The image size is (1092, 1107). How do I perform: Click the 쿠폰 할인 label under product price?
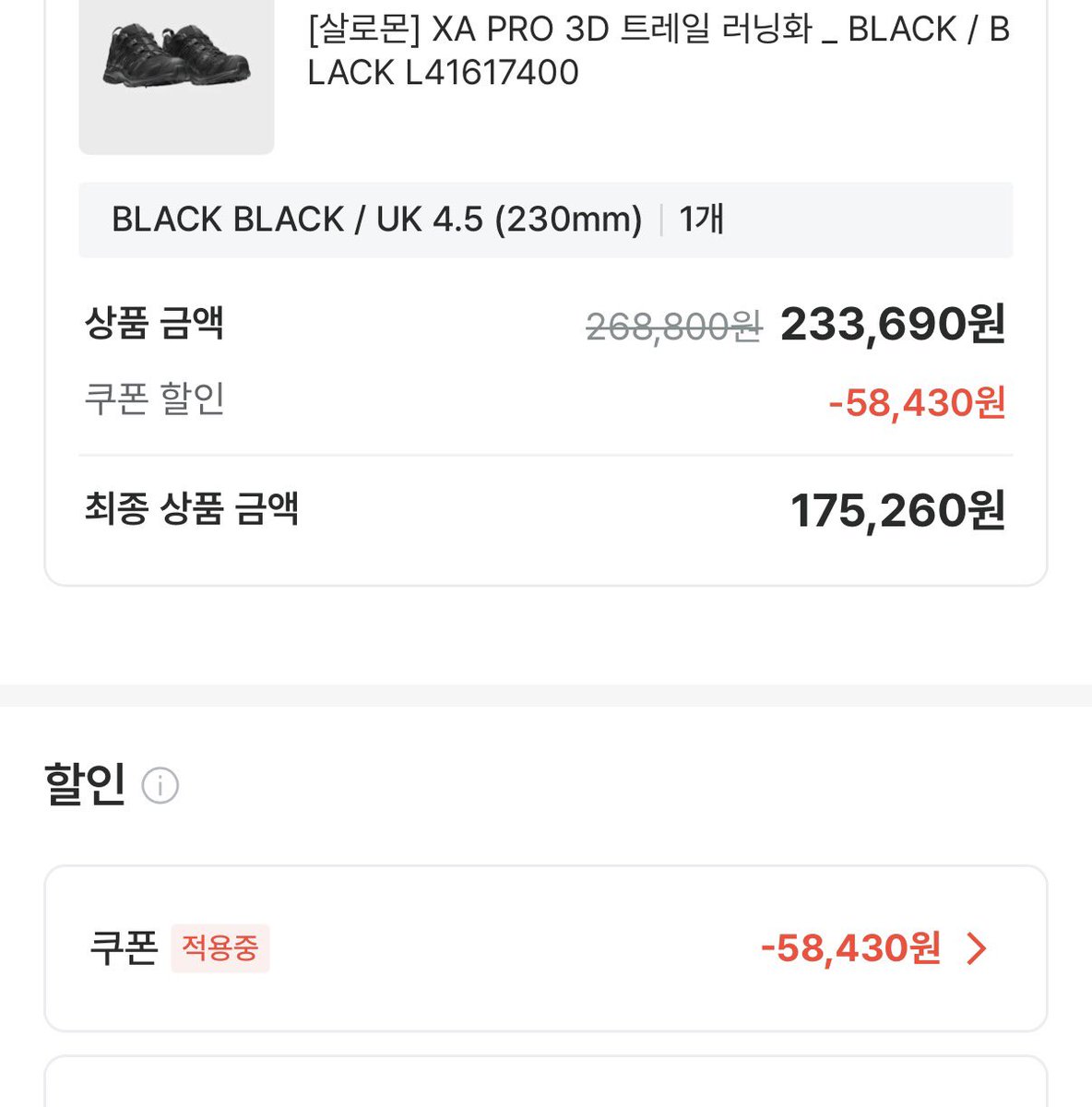pos(154,399)
